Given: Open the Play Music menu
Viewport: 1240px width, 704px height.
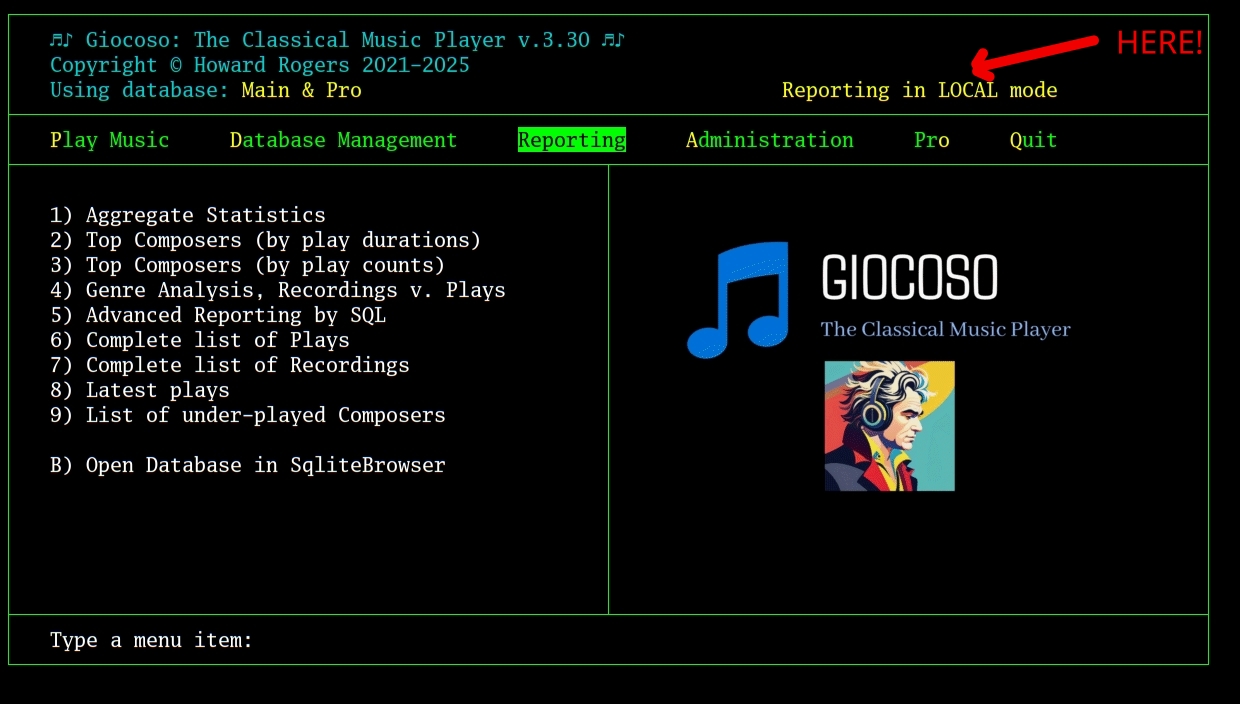Looking at the screenshot, I should [x=109, y=140].
